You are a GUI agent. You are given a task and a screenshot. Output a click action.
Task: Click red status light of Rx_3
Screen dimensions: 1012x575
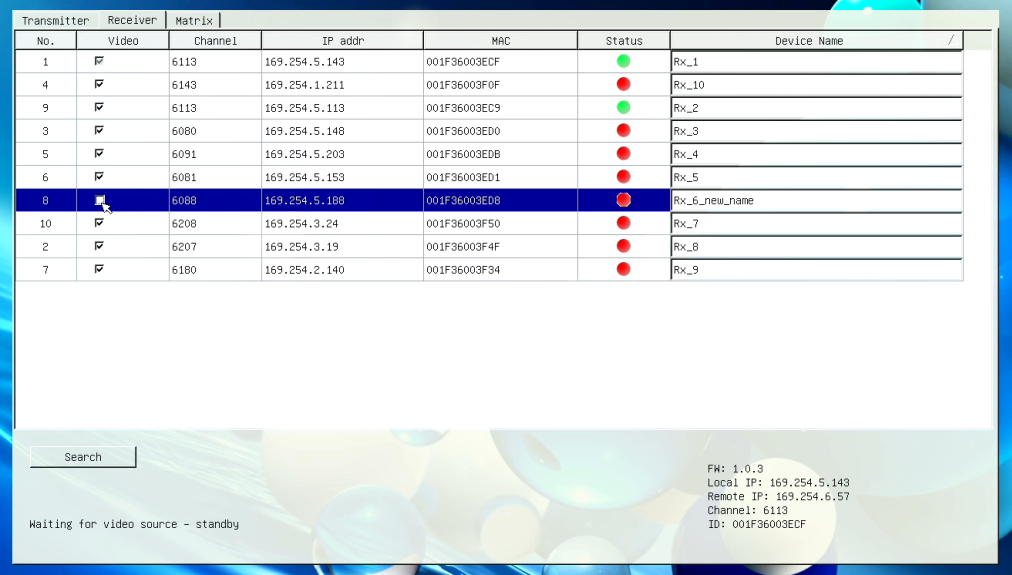click(623, 130)
